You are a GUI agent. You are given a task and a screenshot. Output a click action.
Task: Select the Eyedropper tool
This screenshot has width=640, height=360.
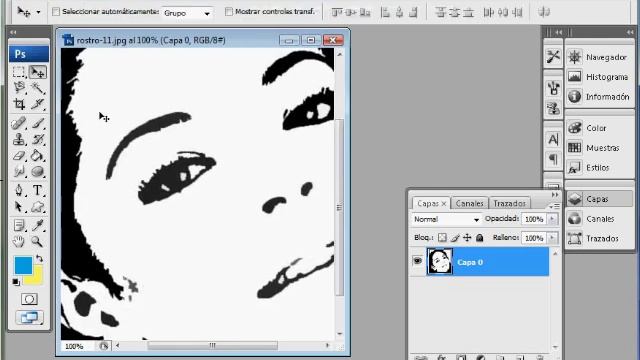38,225
